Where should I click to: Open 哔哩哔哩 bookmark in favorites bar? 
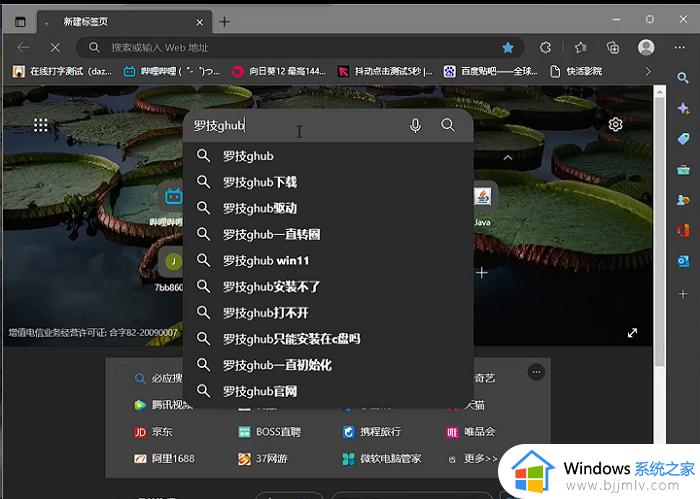tap(171, 71)
